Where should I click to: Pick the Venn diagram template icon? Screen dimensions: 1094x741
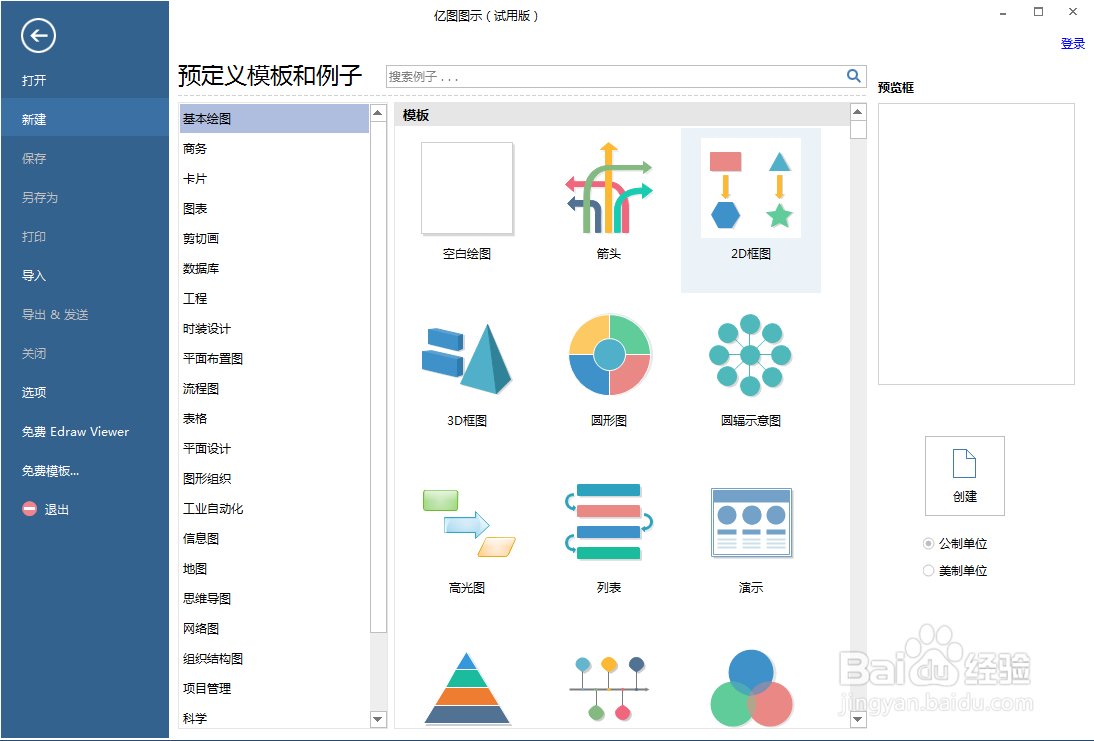click(751, 688)
